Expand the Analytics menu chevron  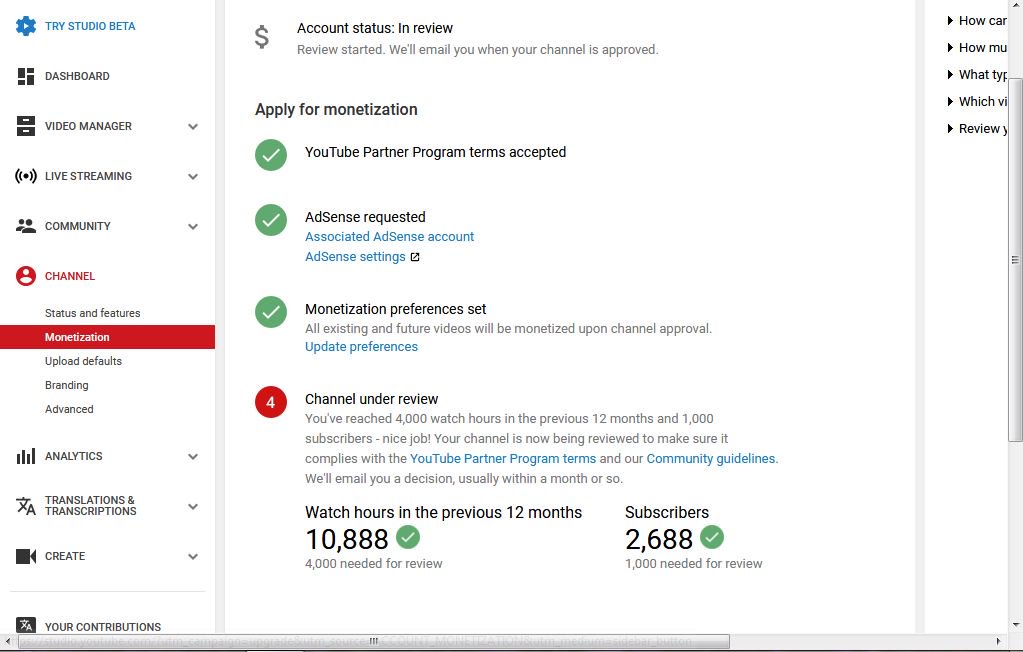tap(193, 456)
